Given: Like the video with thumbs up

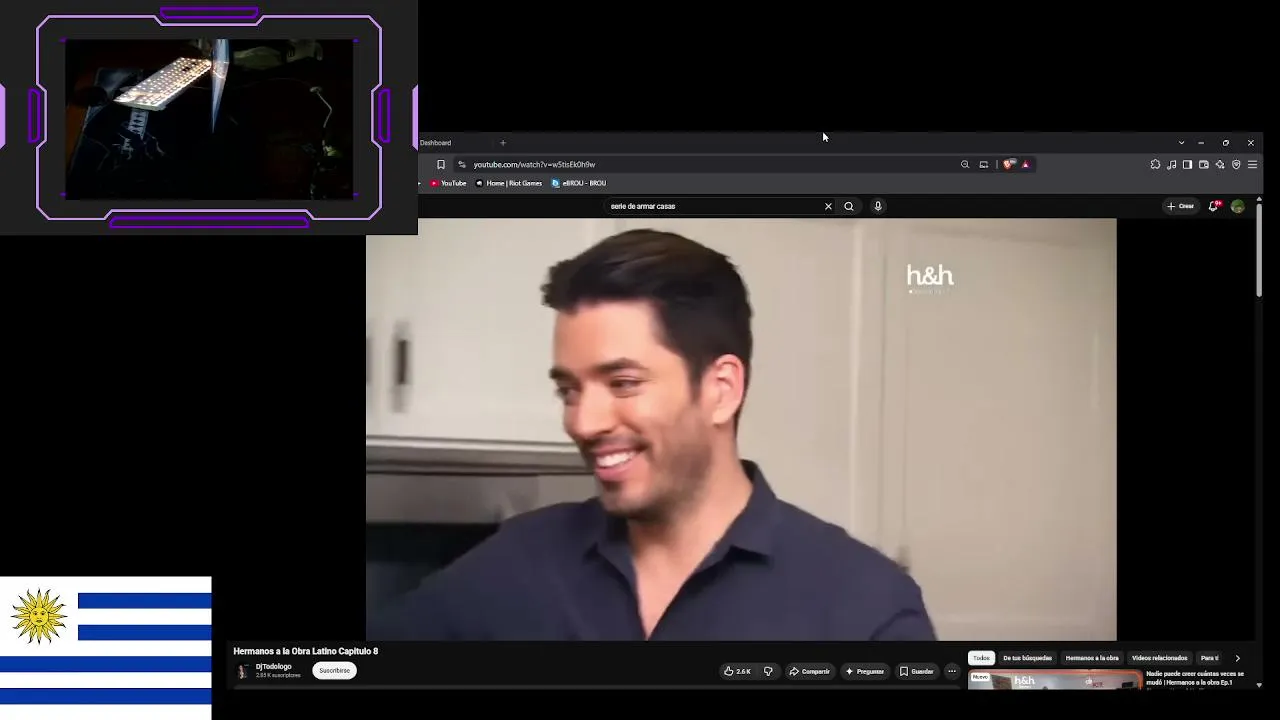Looking at the screenshot, I should [738, 671].
